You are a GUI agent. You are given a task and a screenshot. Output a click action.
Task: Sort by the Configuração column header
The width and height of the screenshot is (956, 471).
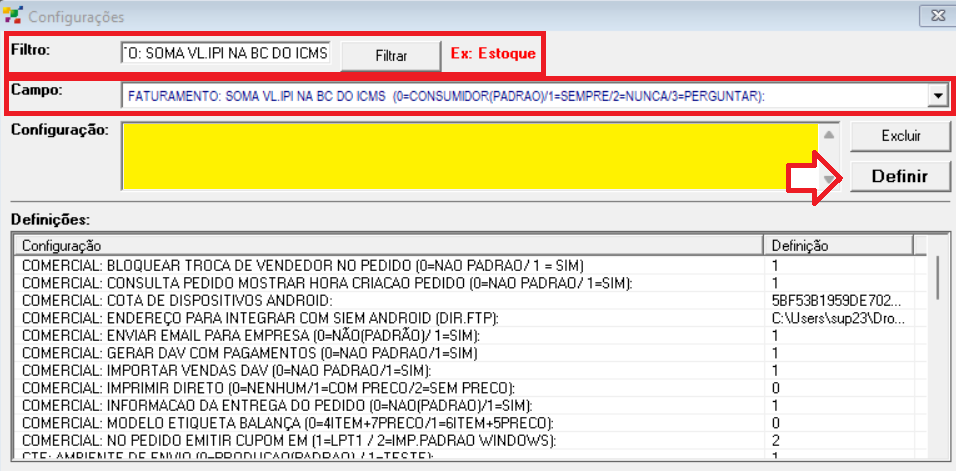pos(388,245)
